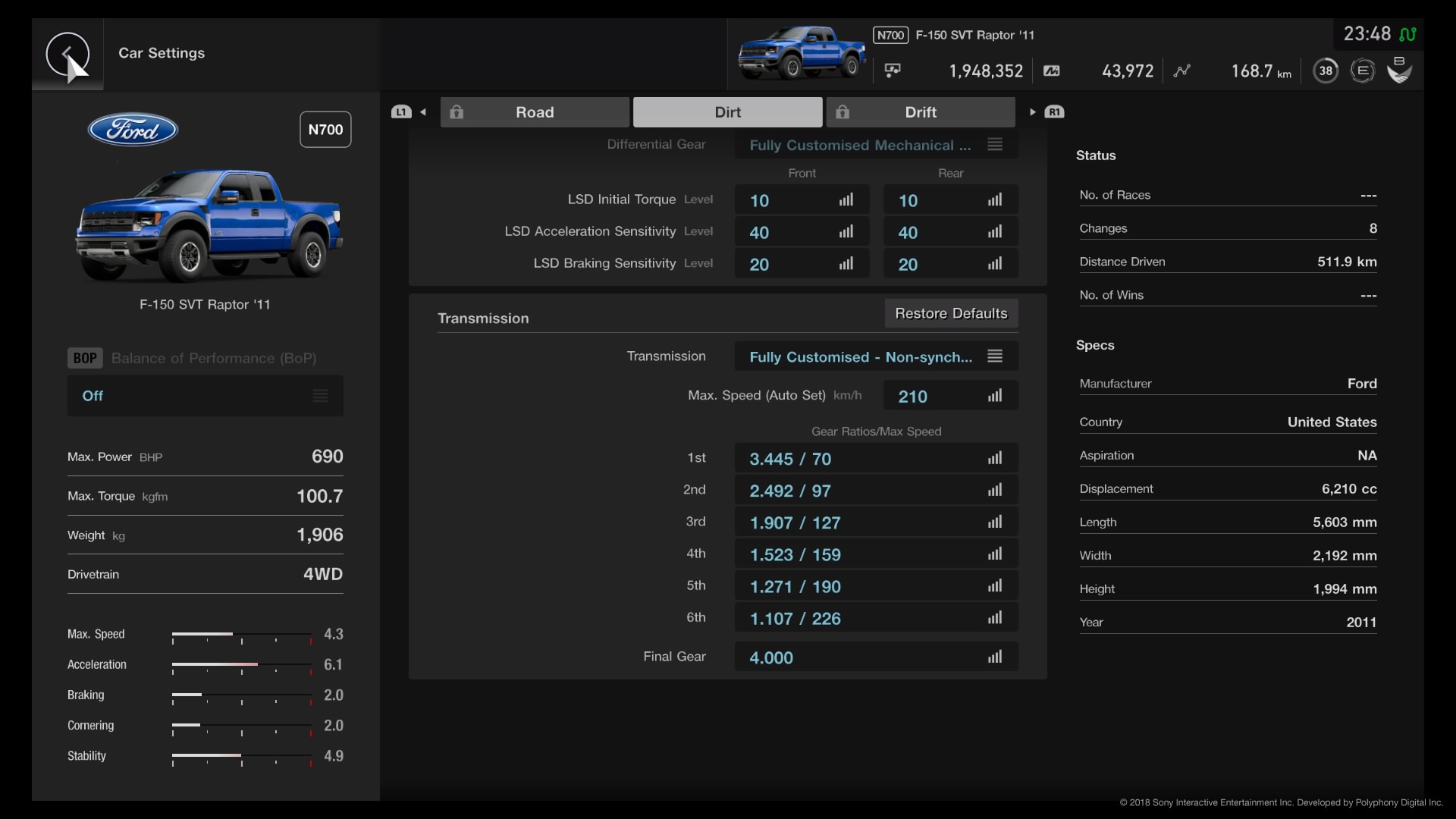Adjust front LSD Braking Sensitivity value
The width and height of the screenshot is (1456, 819).
pyautogui.click(x=802, y=264)
